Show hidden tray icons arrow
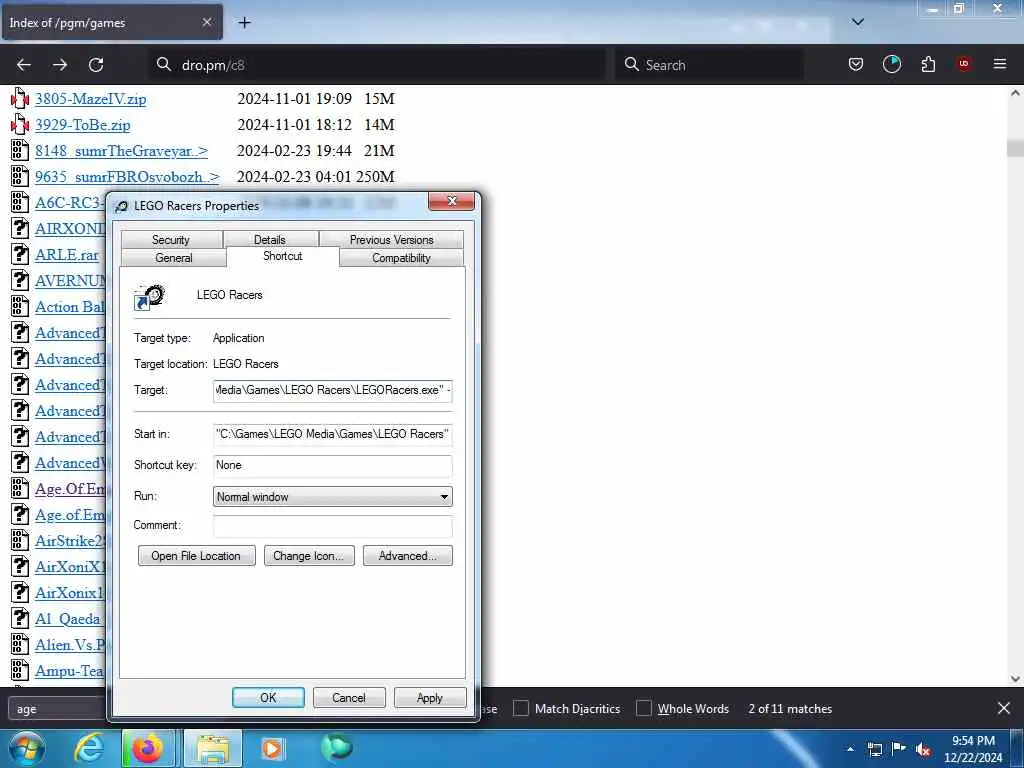This screenshot has height=768, width=1024. tap(850, 749)
